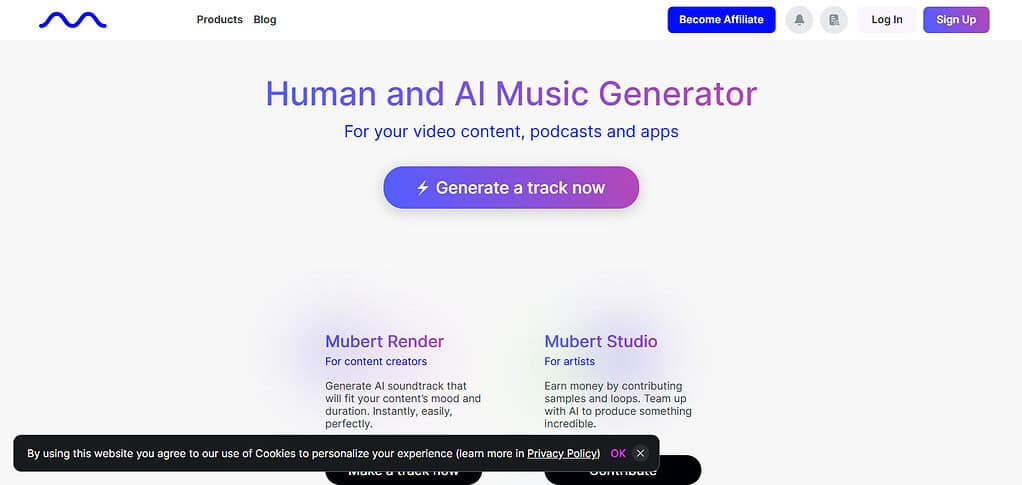1022x485 pixels.
Task: Click the Mubert Render heading
Action: coord(385,341)
